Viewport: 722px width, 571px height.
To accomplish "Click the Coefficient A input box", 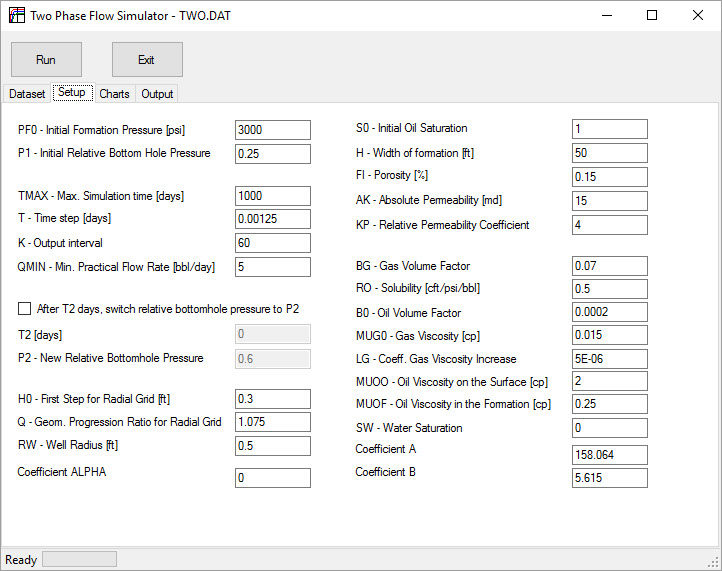I will click(609, 455).
